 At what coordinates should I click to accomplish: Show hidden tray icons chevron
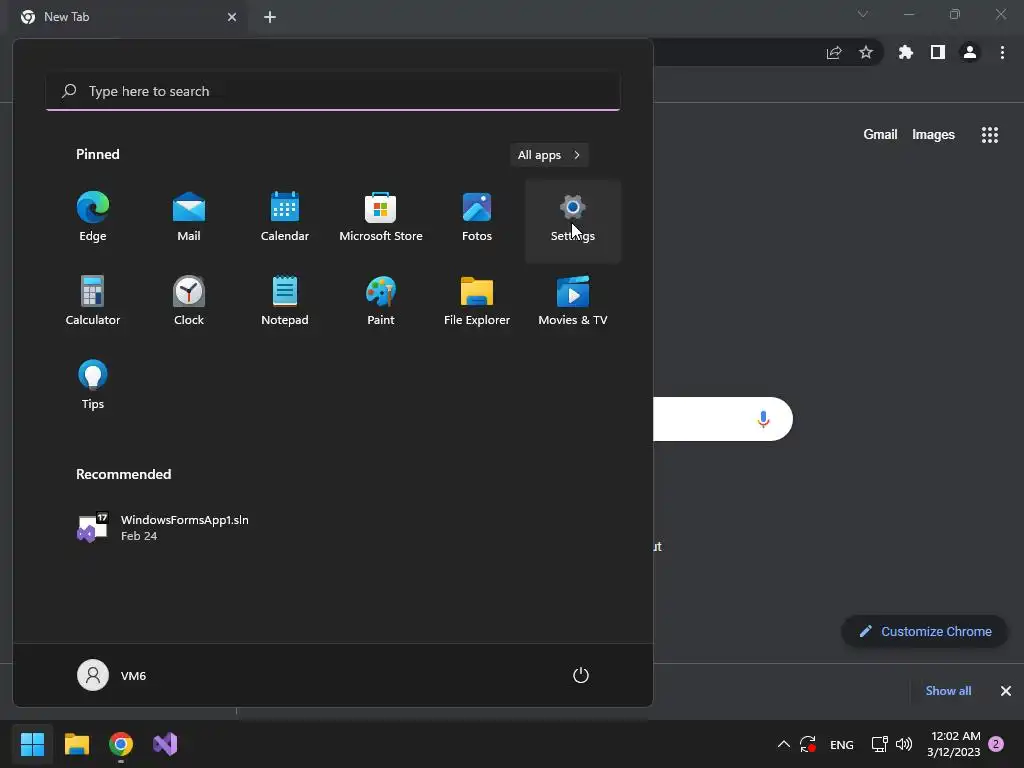(x=784, y=744)
